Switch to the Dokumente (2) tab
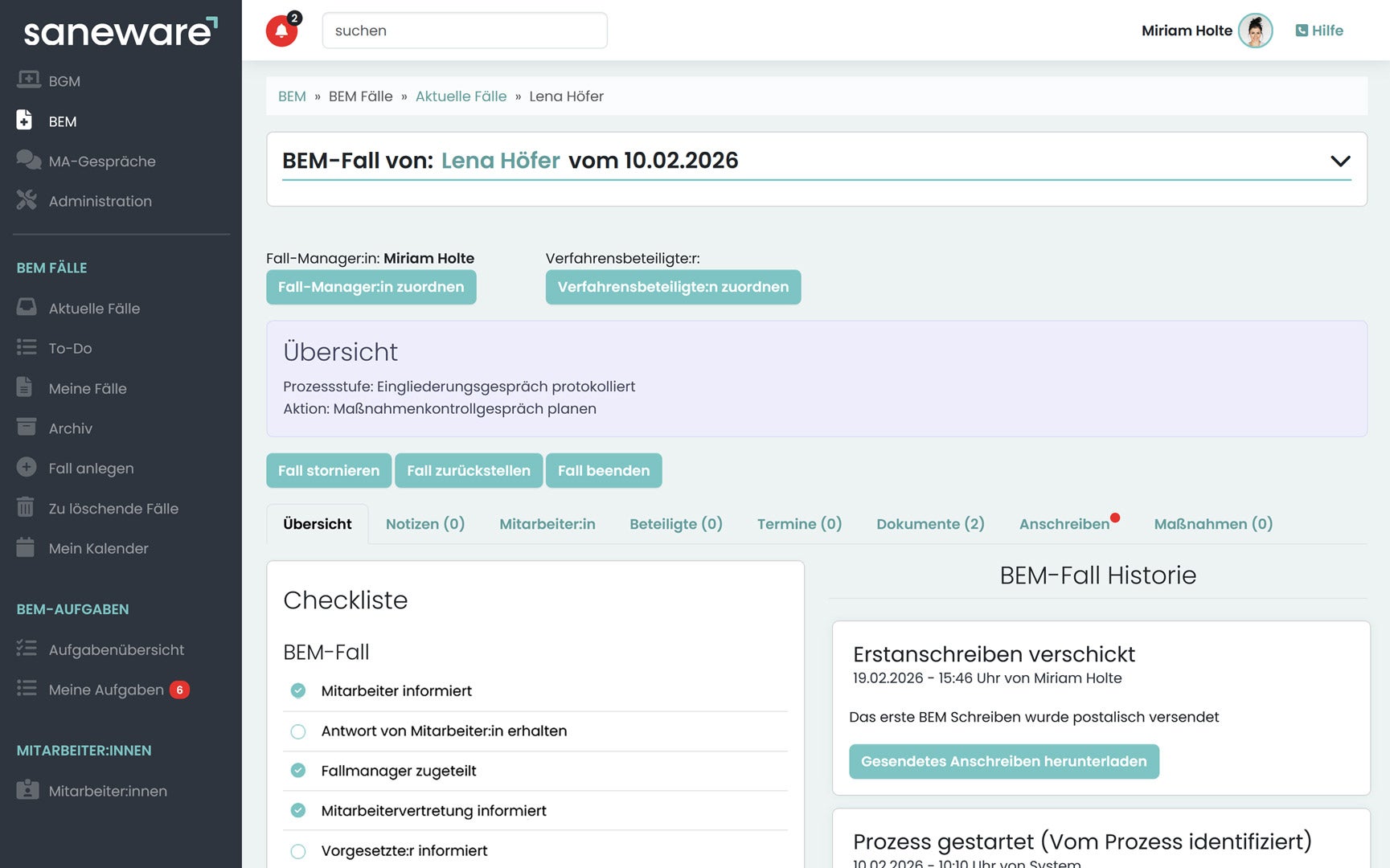This screenshot has width=1390, height=868. point(930,524)
